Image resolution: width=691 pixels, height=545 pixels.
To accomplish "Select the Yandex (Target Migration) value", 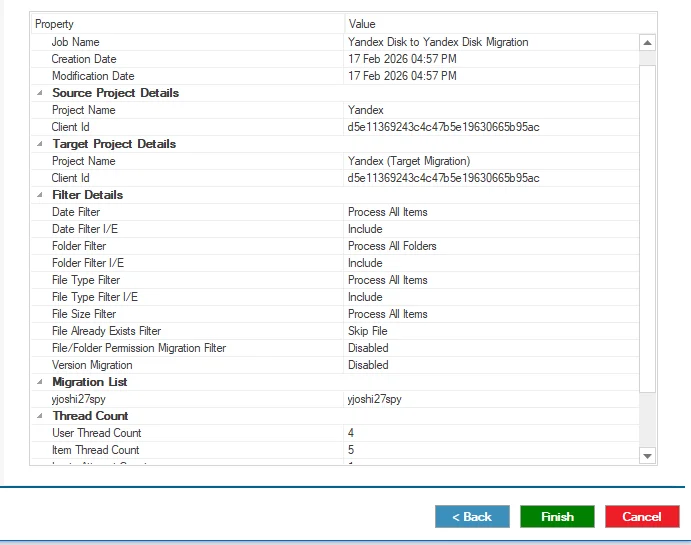I will (409, 161).
